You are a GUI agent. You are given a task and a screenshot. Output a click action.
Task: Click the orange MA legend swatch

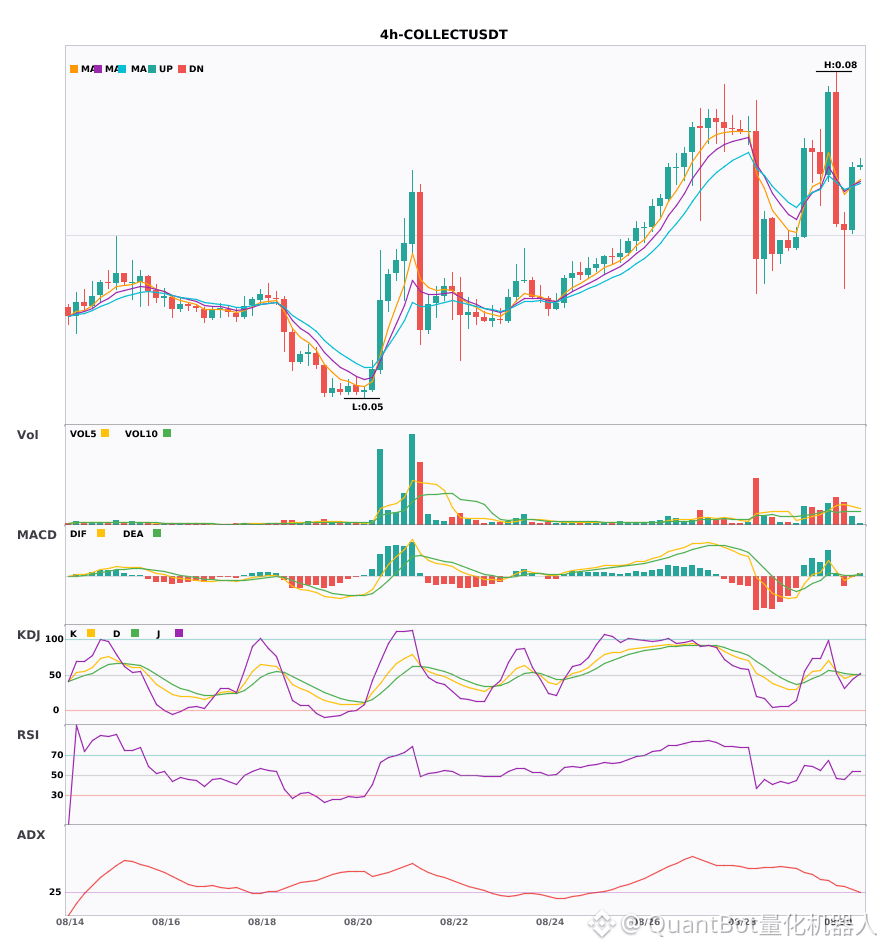tap(74, 69)
